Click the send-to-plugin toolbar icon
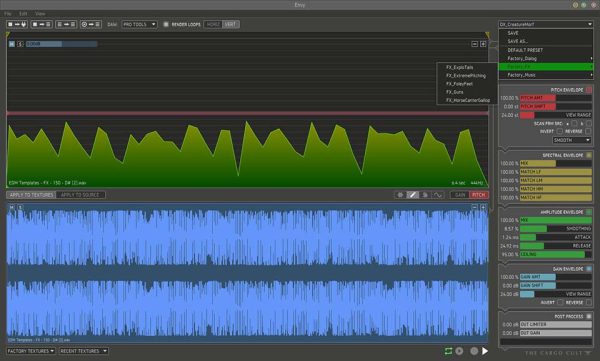Viewport: 600px width, 361px height. [17, 24]
